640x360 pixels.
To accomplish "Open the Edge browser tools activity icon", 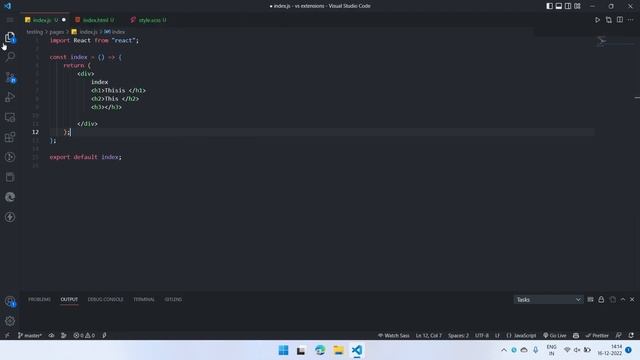I will (10, 197).
